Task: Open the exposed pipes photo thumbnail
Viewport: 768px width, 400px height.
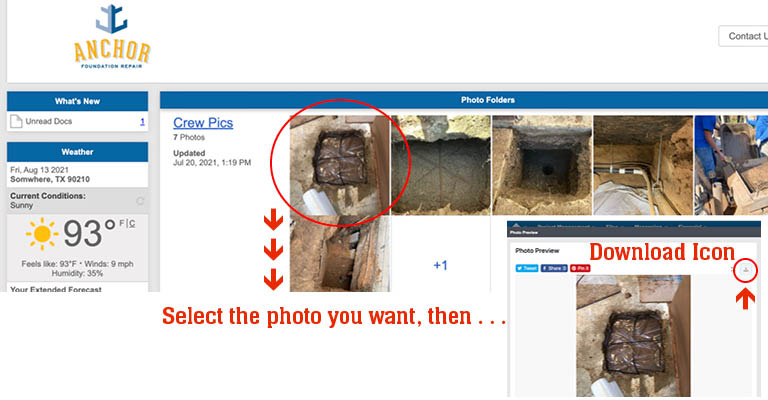Action: click(x=643, y=165)
